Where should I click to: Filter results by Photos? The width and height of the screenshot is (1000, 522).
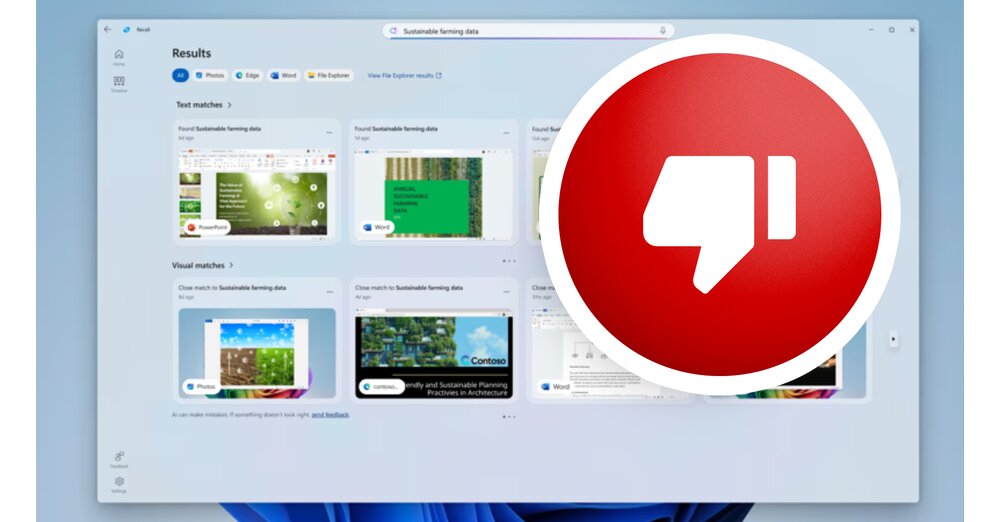click(210, 75)
